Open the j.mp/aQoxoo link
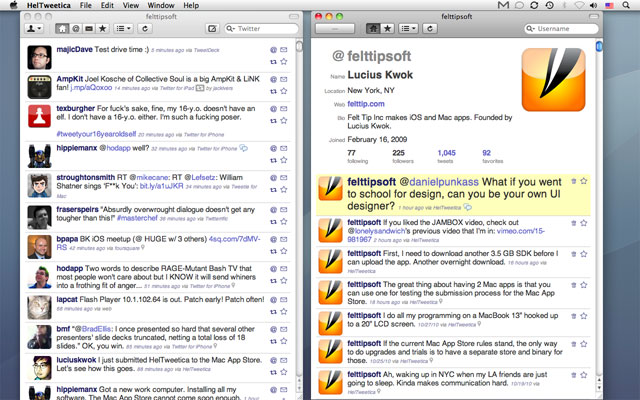This screenshot has width=640, height=400. [x=91, y=87]
